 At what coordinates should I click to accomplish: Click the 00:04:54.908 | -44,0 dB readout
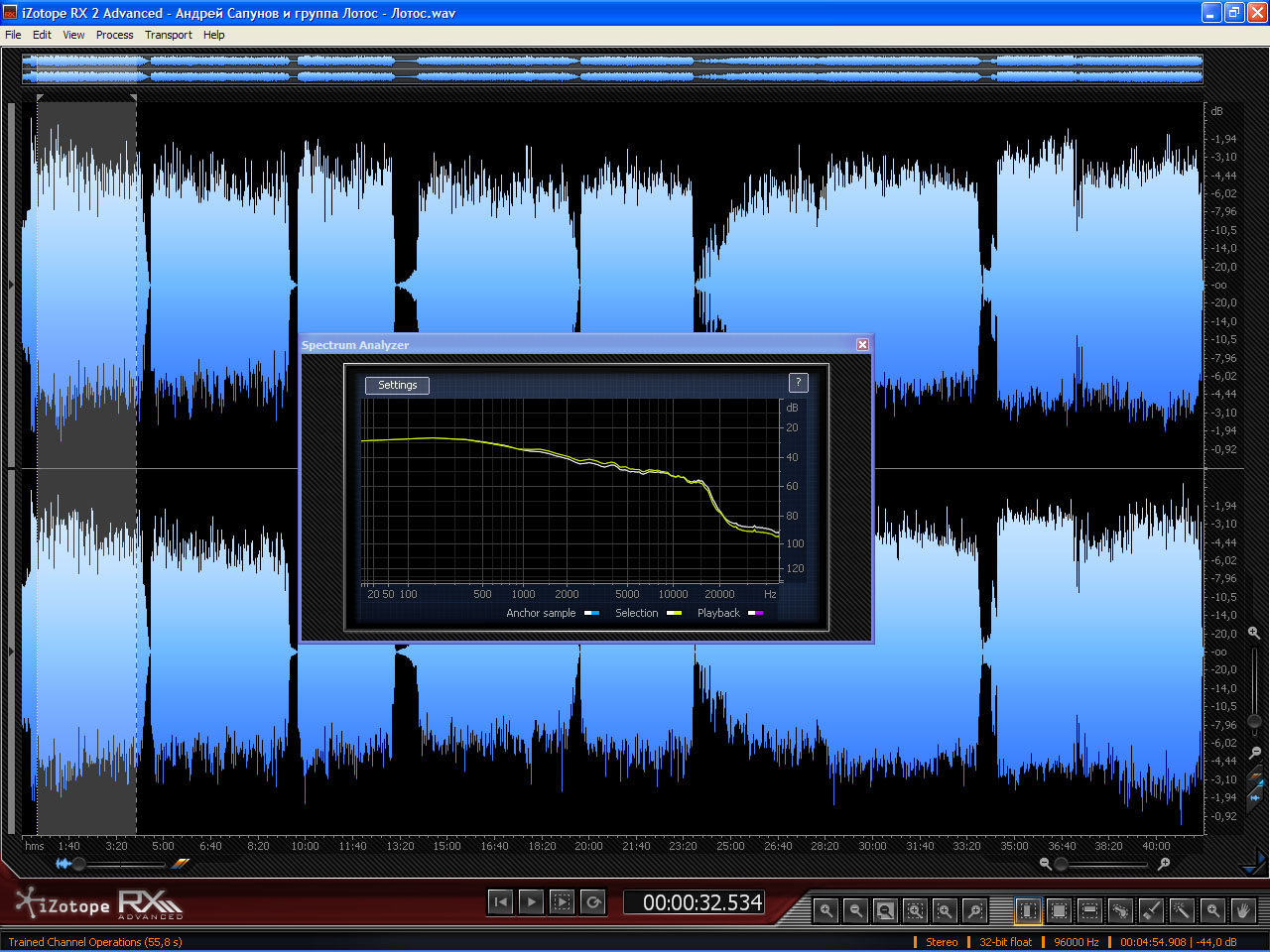point(1178,942)
